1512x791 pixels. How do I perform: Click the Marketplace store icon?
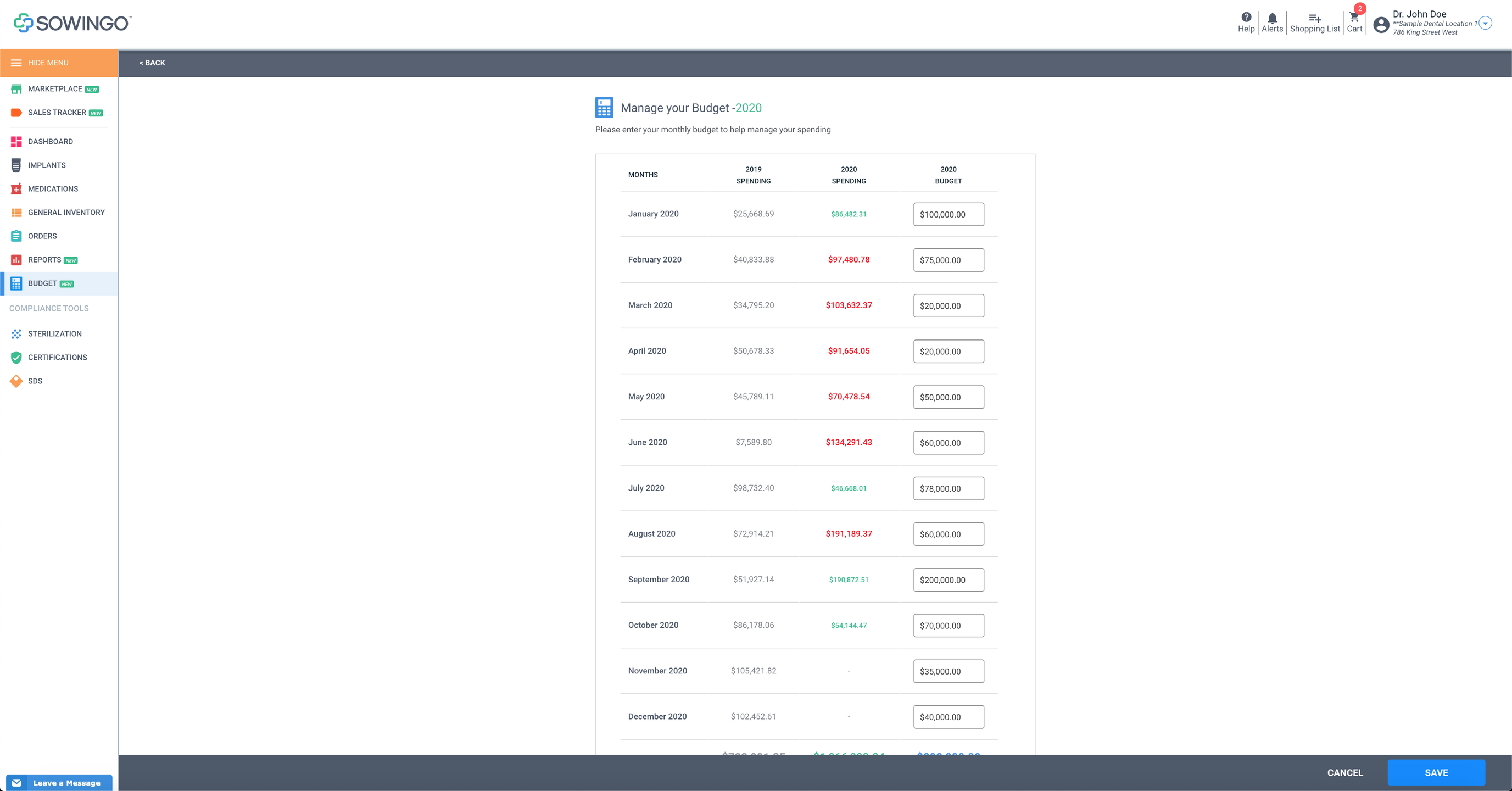[x=16, y=89]
